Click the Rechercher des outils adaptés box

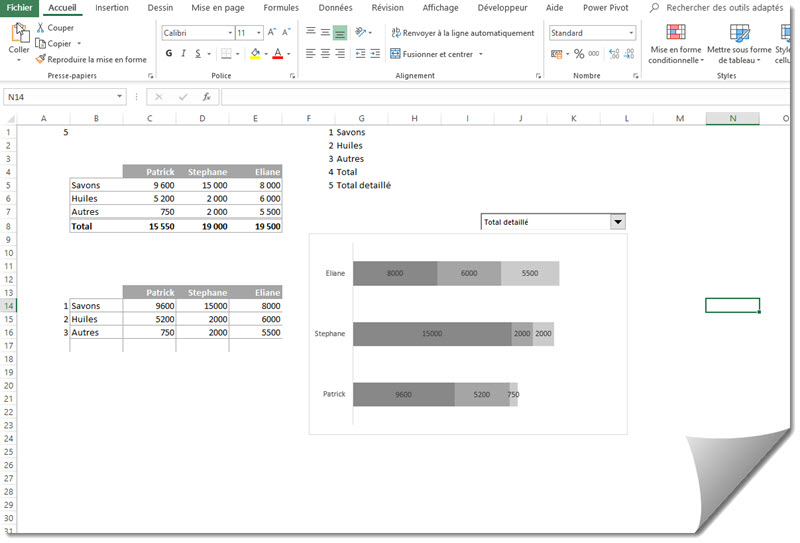pos(718,8)
